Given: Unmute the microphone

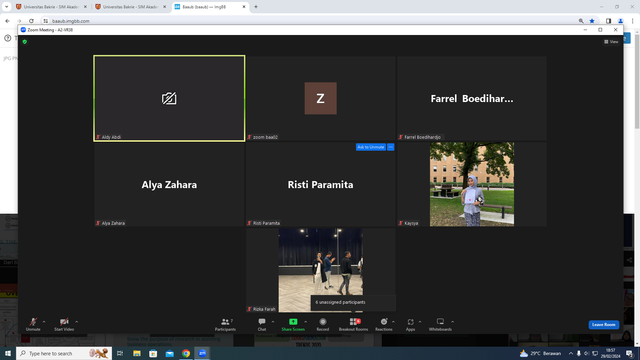Looking at the screenshot, I should (x=33, y=324).
